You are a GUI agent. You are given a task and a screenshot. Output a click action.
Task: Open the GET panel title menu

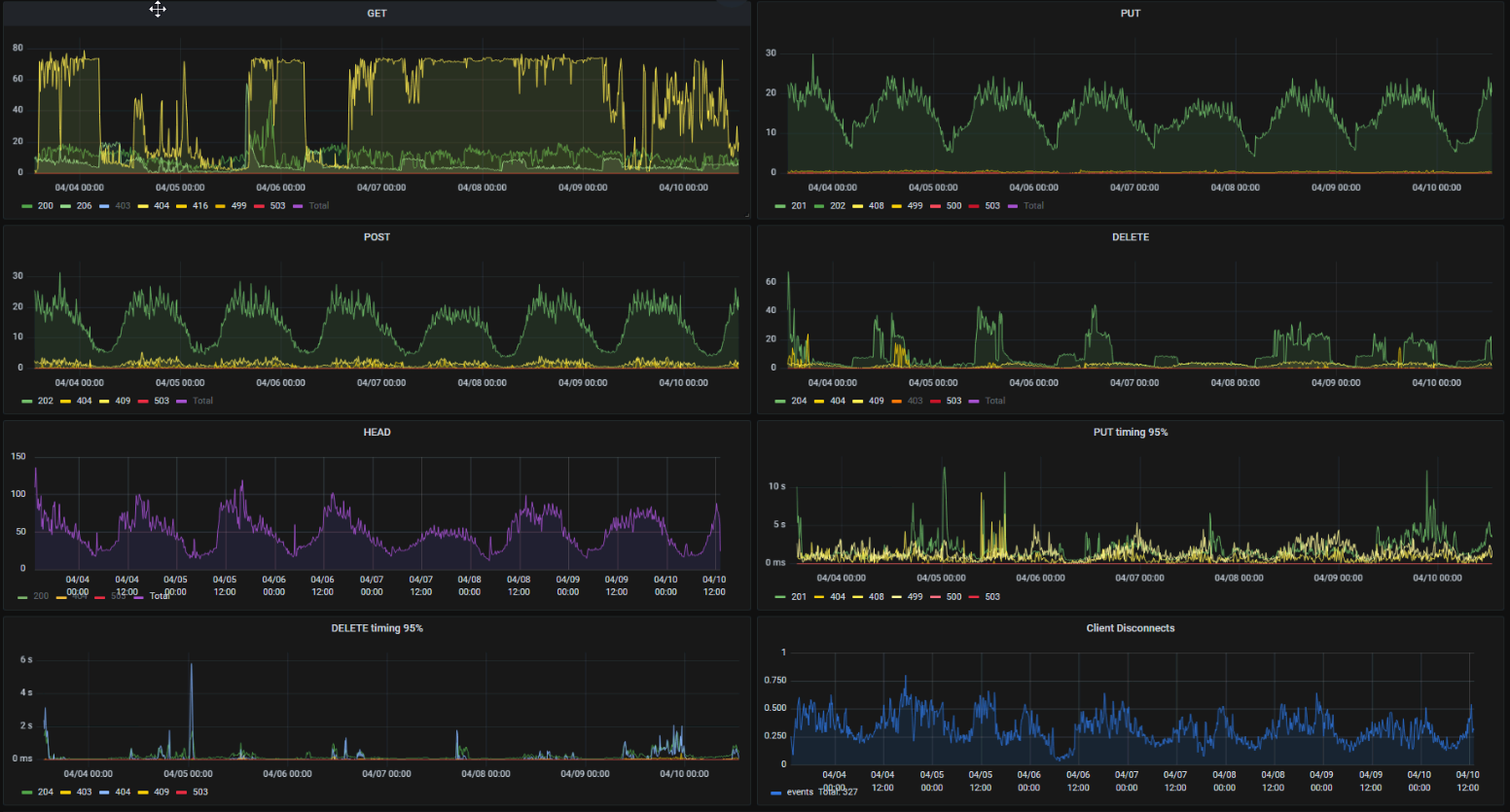377,14
